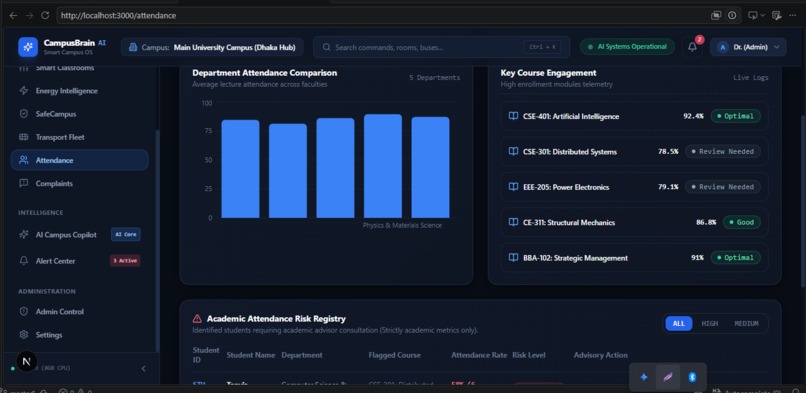The image size is (806, 393).
Task: Click the Next.js N dev tools badge
Action: point(27,362)
